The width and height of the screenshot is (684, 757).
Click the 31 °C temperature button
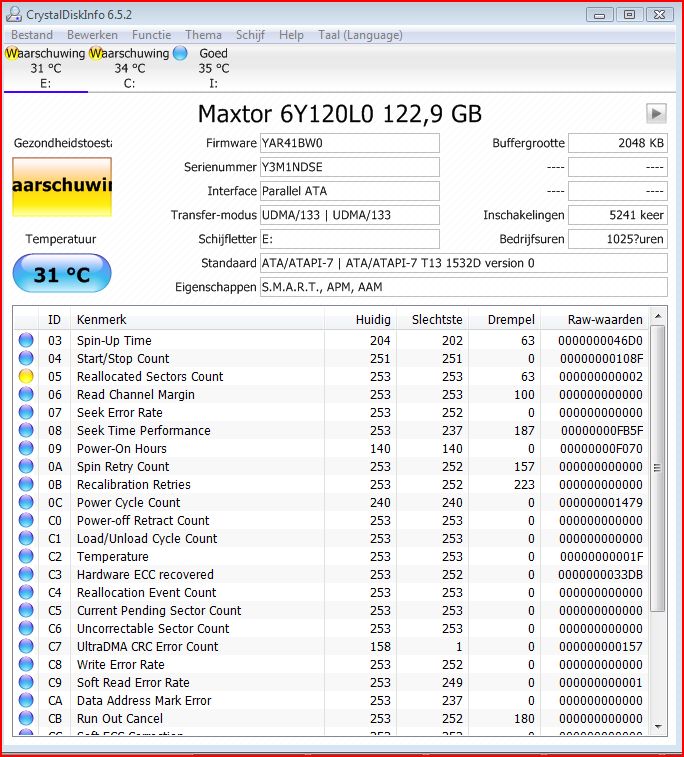(x=62, y=274)
